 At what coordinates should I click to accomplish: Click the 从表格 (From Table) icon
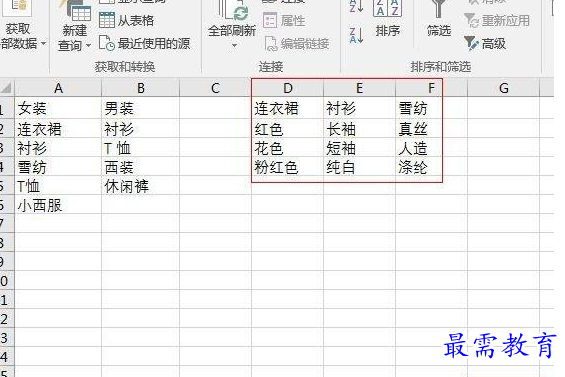(x=107, y=20)
